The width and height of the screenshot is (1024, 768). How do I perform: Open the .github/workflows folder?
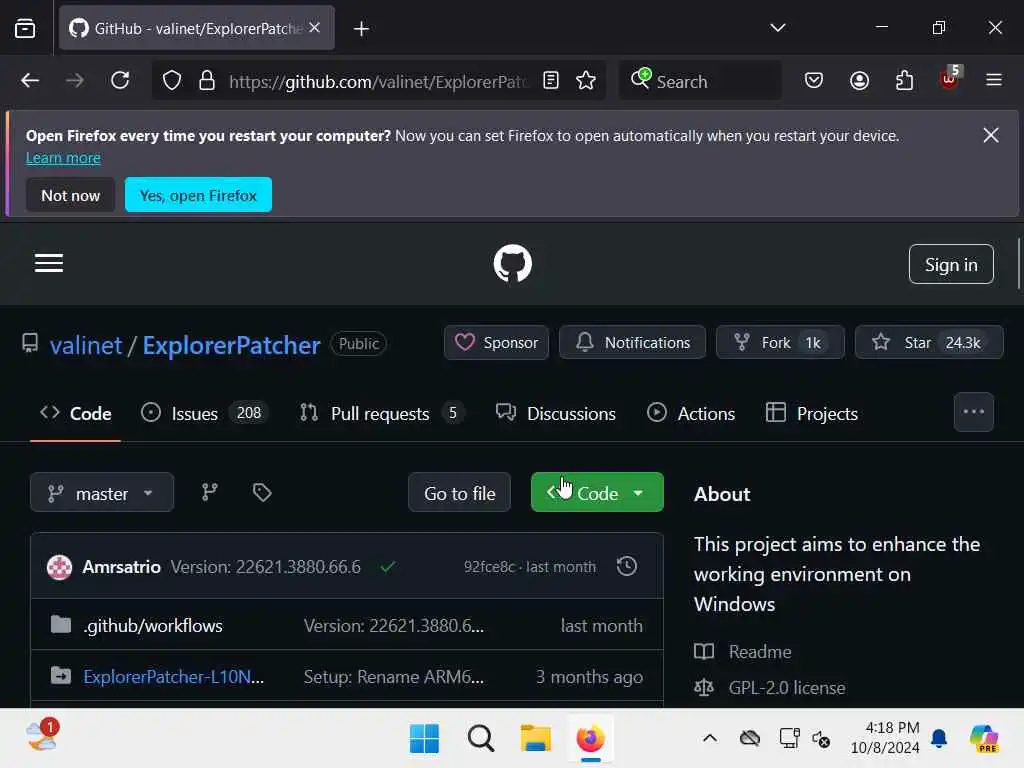[x=153, y=626]
